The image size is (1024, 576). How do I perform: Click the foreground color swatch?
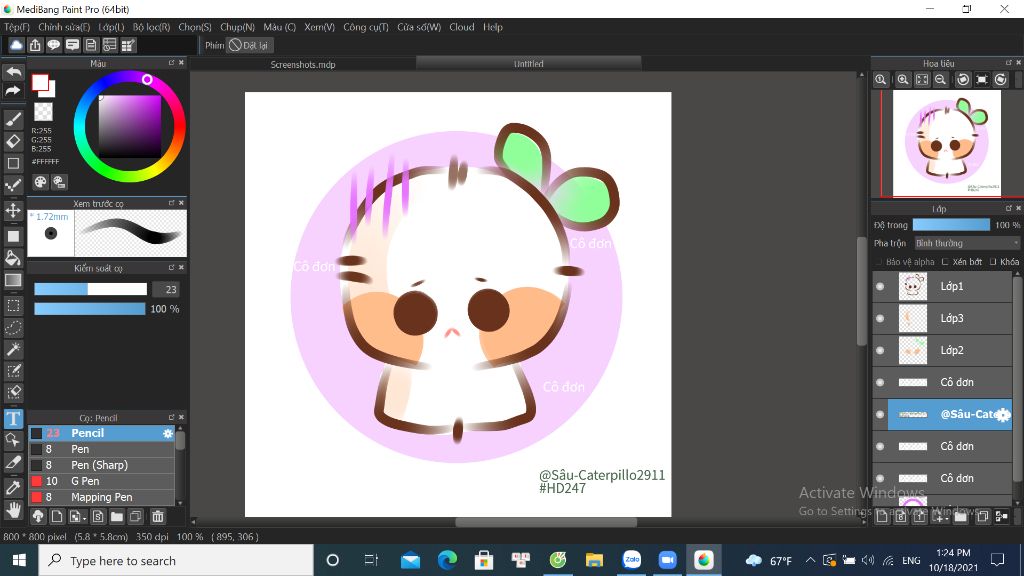pos(40,82)
